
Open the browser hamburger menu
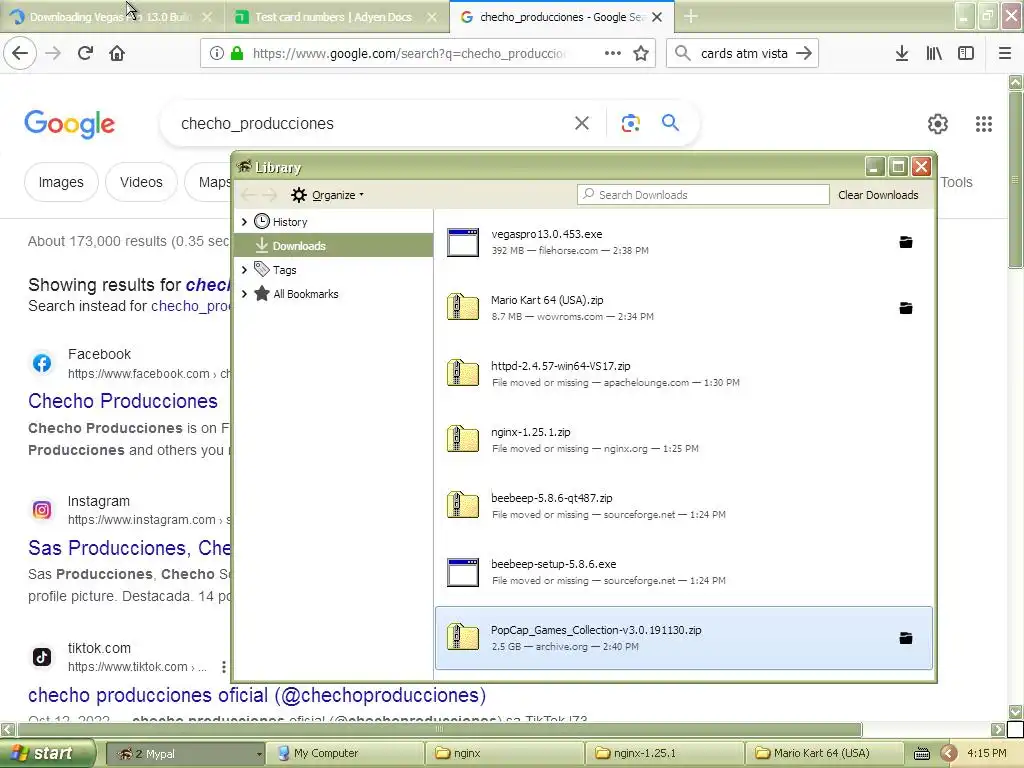pyautogui.click(x=1005, y=53)
